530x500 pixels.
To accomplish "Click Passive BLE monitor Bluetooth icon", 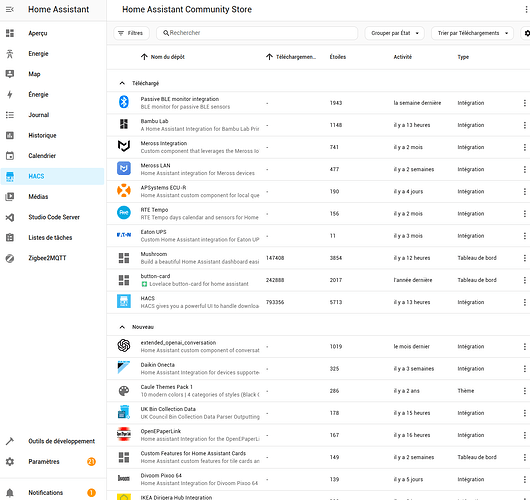I will coord(124,102).
